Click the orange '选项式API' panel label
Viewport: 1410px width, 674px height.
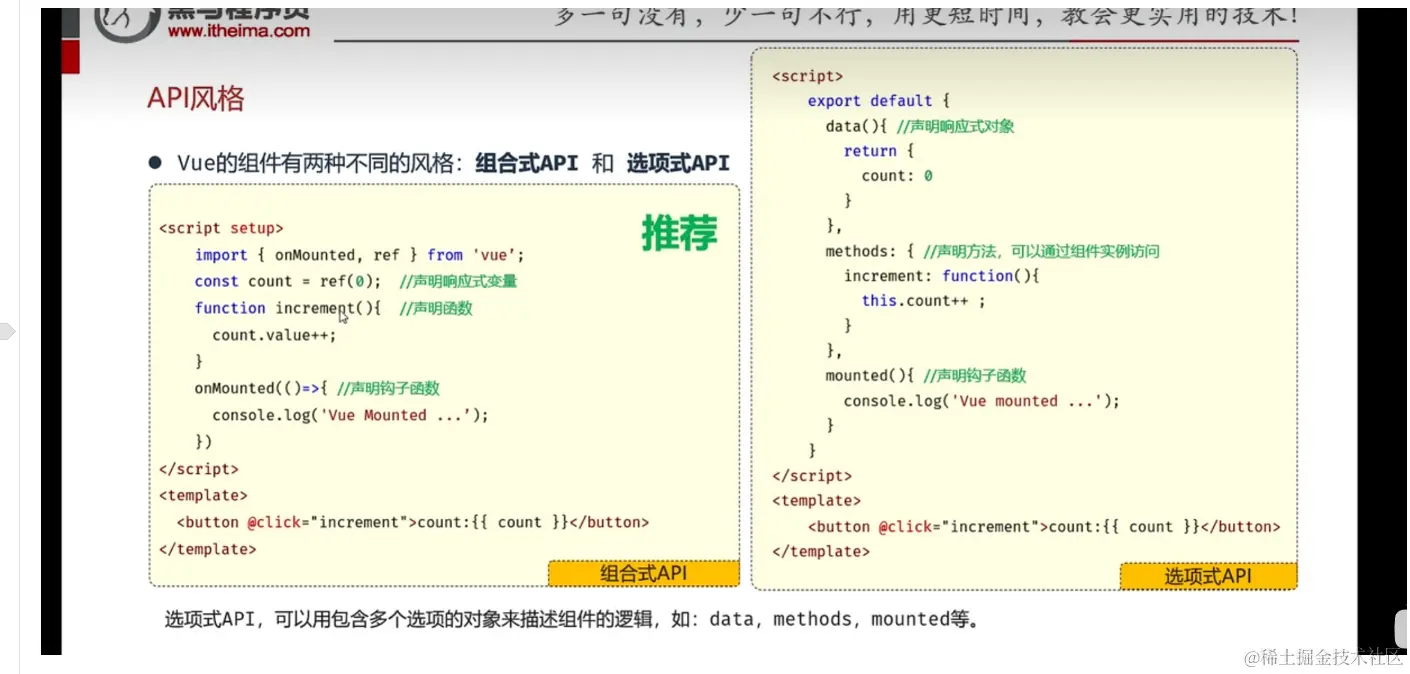pos(1208,576)
